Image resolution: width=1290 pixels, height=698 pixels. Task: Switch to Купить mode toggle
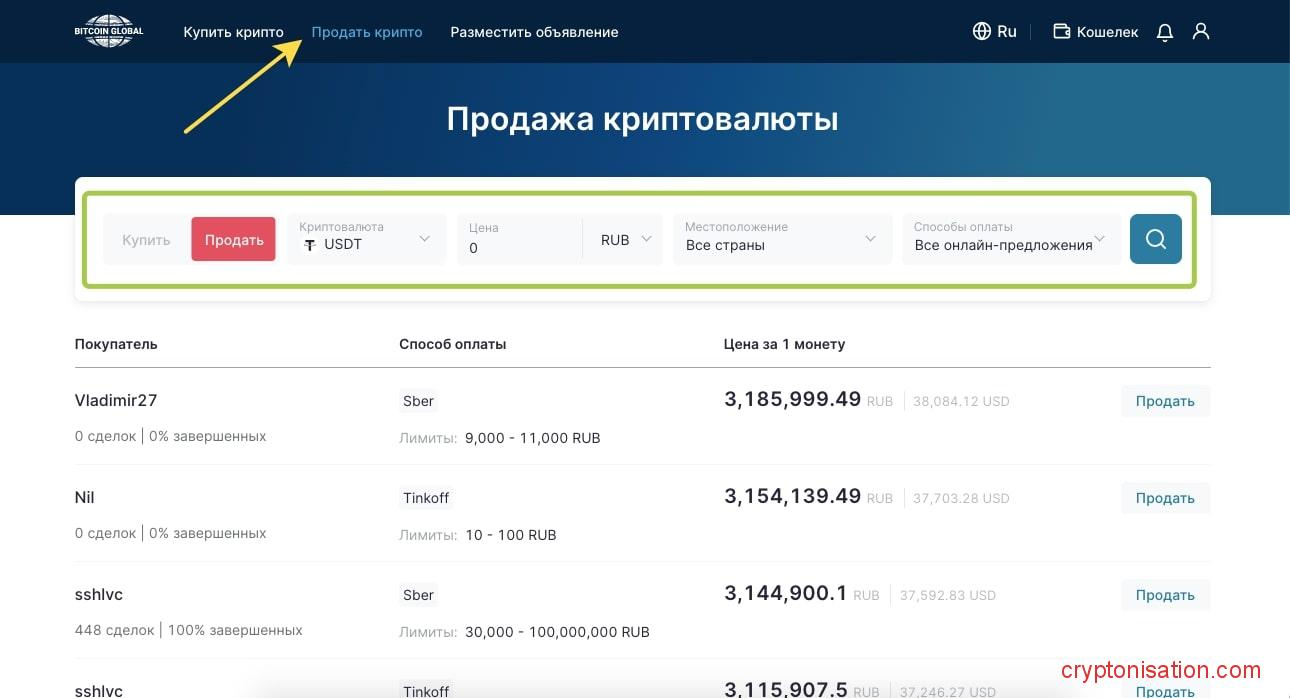146,240
